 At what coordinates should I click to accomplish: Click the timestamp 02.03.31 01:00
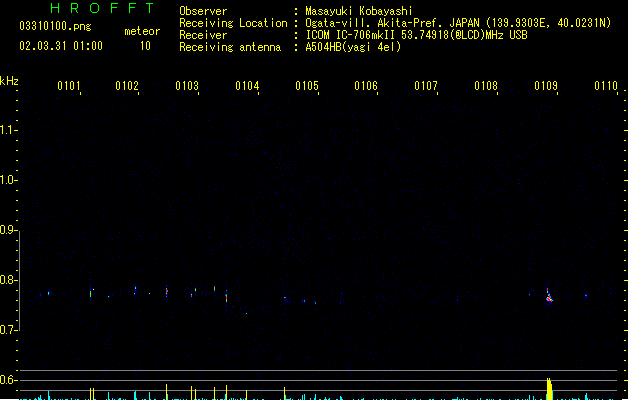(x=61, y=46)
